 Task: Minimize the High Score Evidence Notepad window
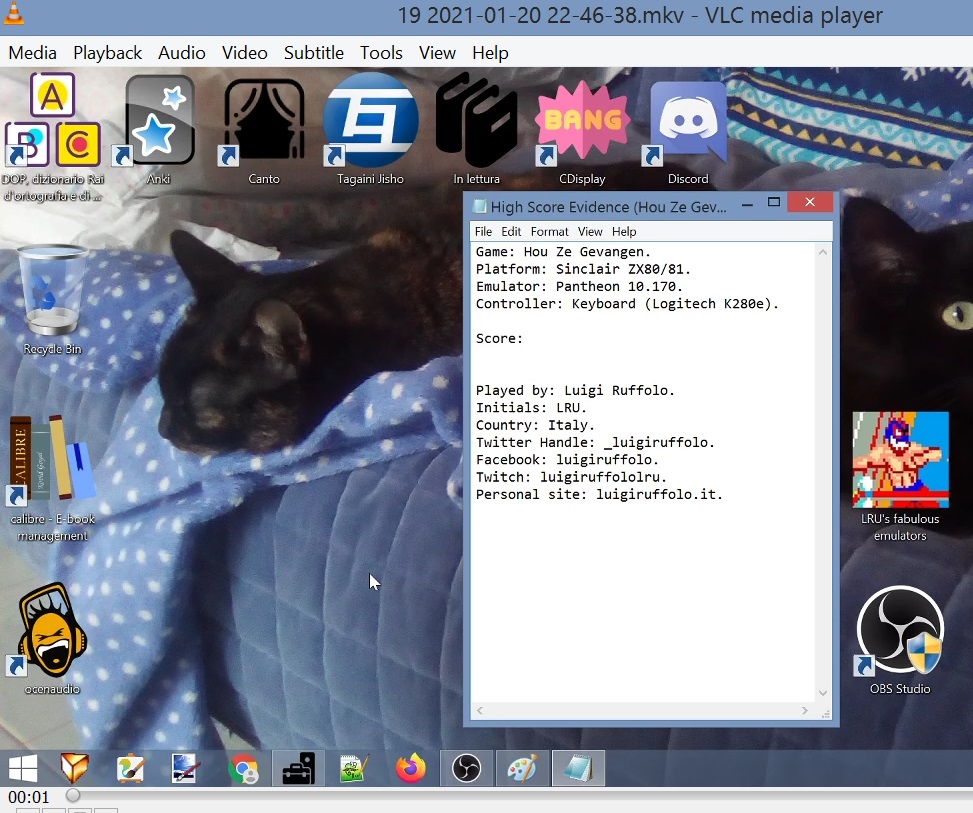coord(747,203)
